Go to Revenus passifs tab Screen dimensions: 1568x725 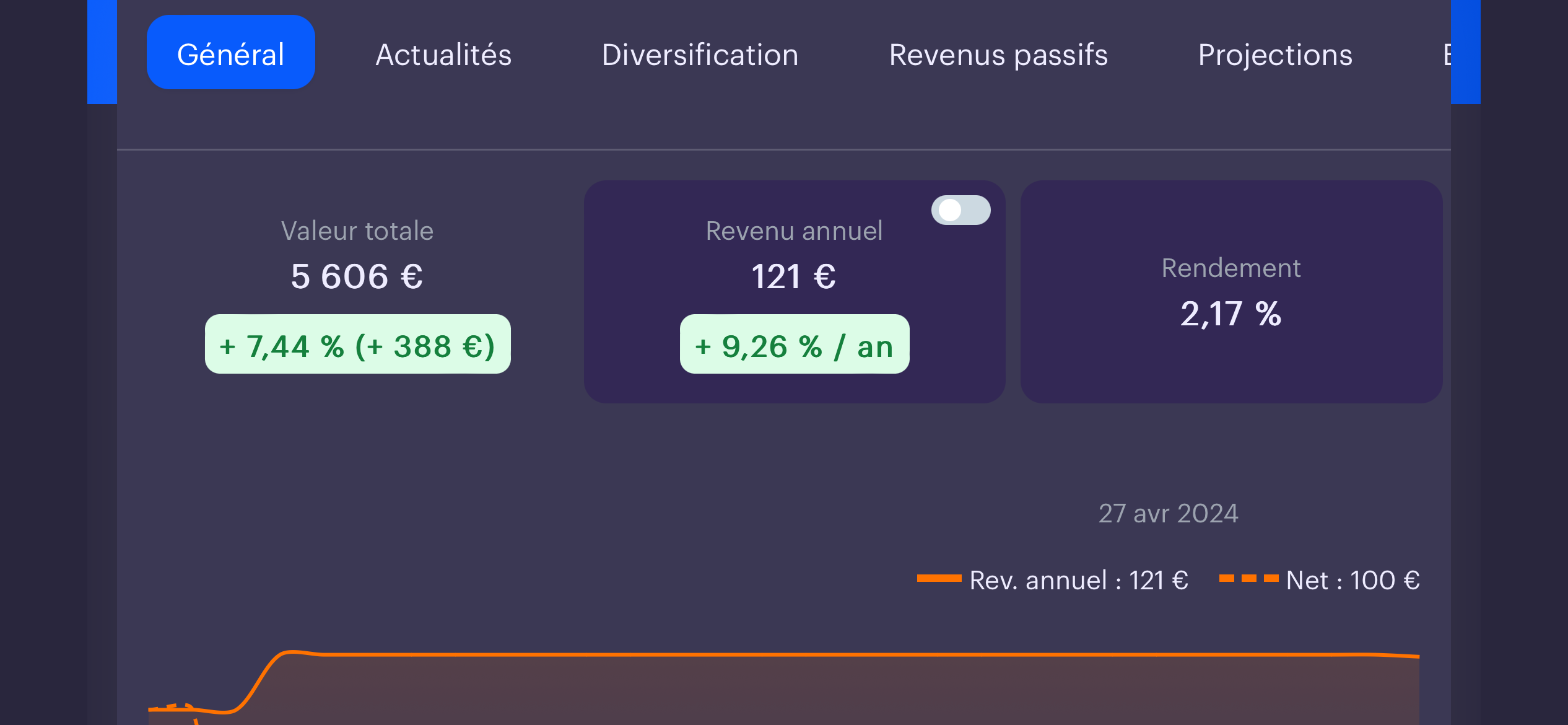coord(998,55)
